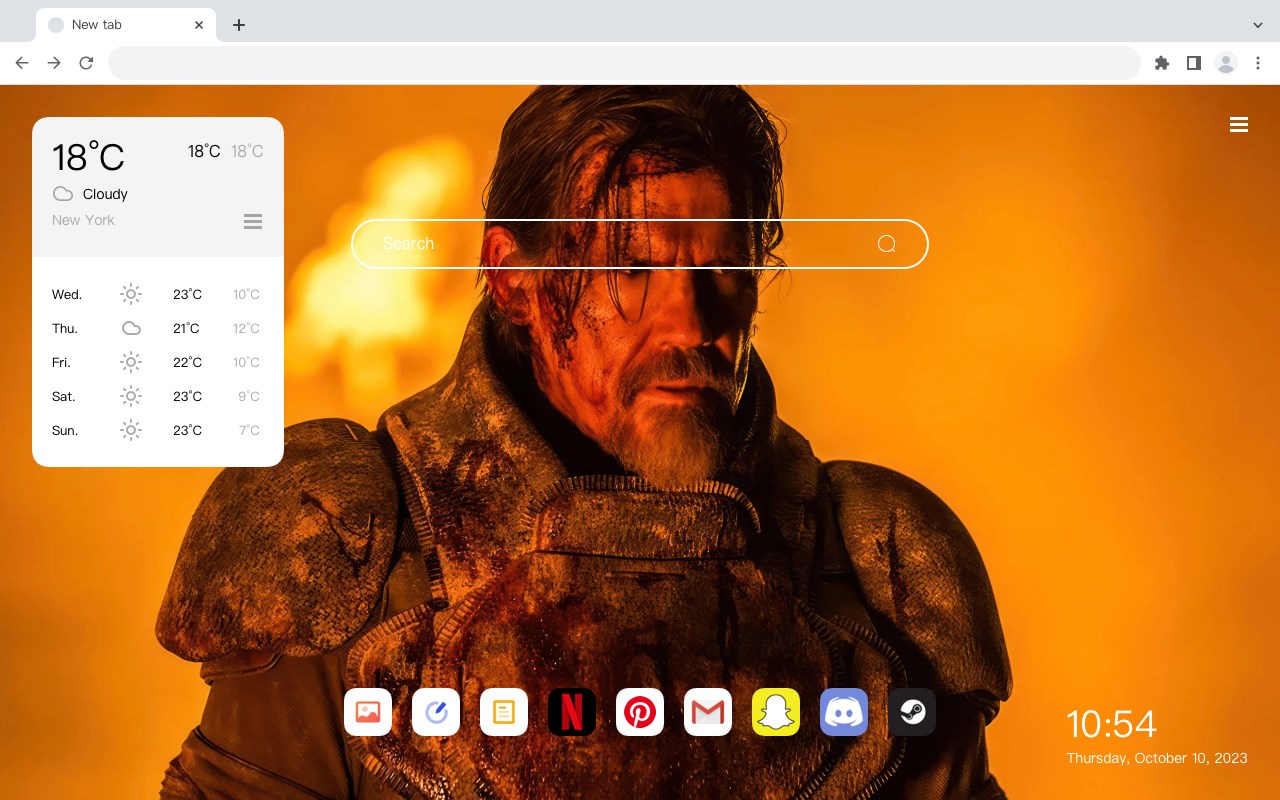Click the Cloudy condition text

tap(105, 194)
